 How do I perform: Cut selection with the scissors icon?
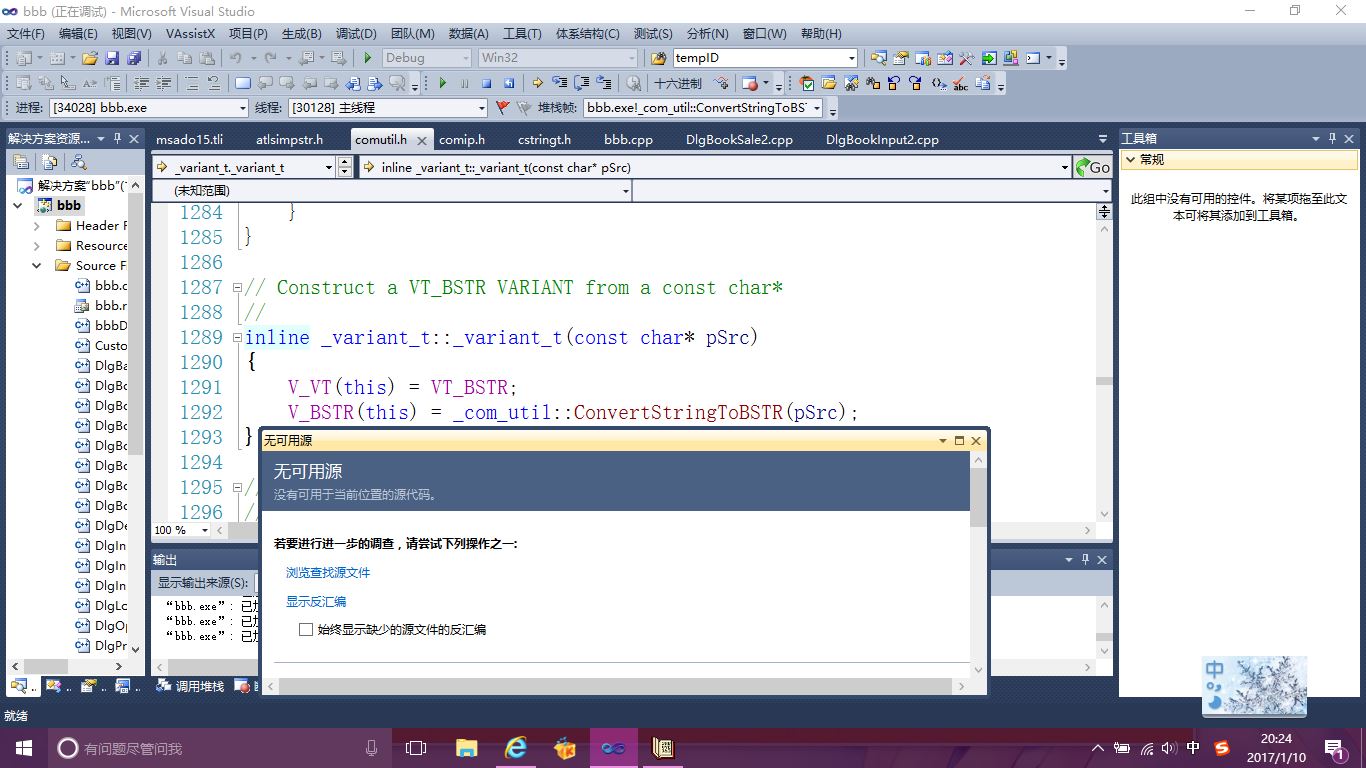coord(162,58)
